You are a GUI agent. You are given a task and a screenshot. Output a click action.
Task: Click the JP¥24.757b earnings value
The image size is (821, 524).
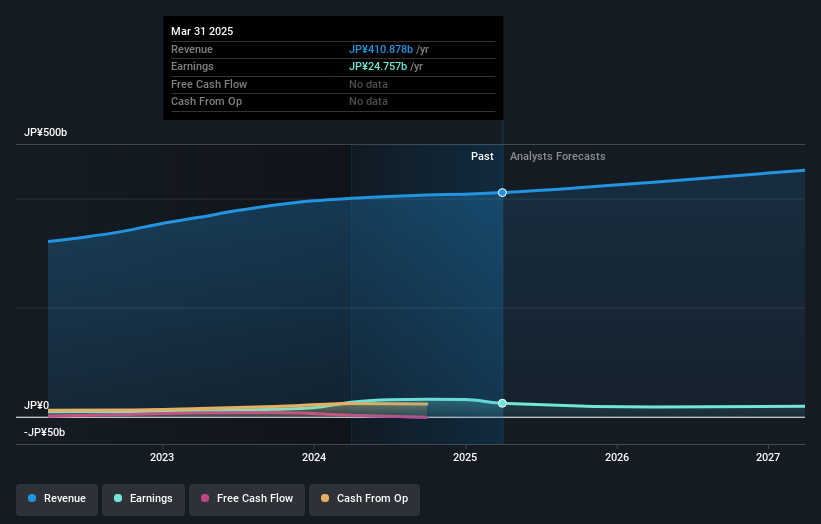coord(378,66)
